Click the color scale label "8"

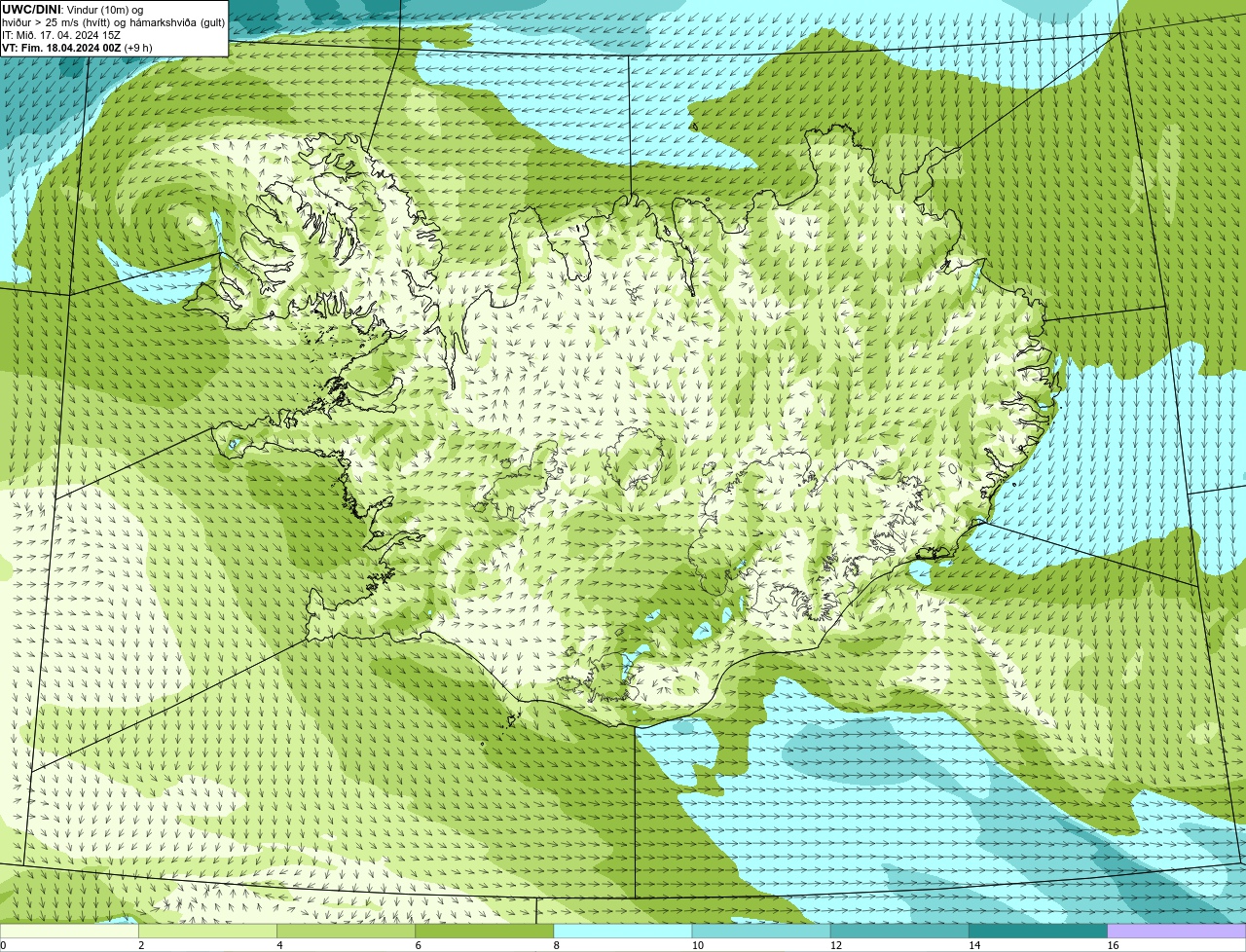click(x=556, y=945)
